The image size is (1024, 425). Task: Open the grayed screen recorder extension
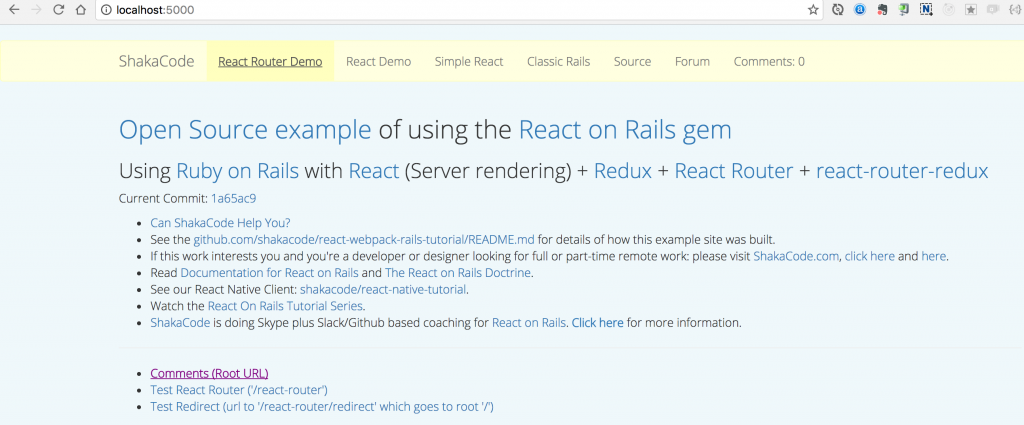pyautogui.click(x=993, y=10)
